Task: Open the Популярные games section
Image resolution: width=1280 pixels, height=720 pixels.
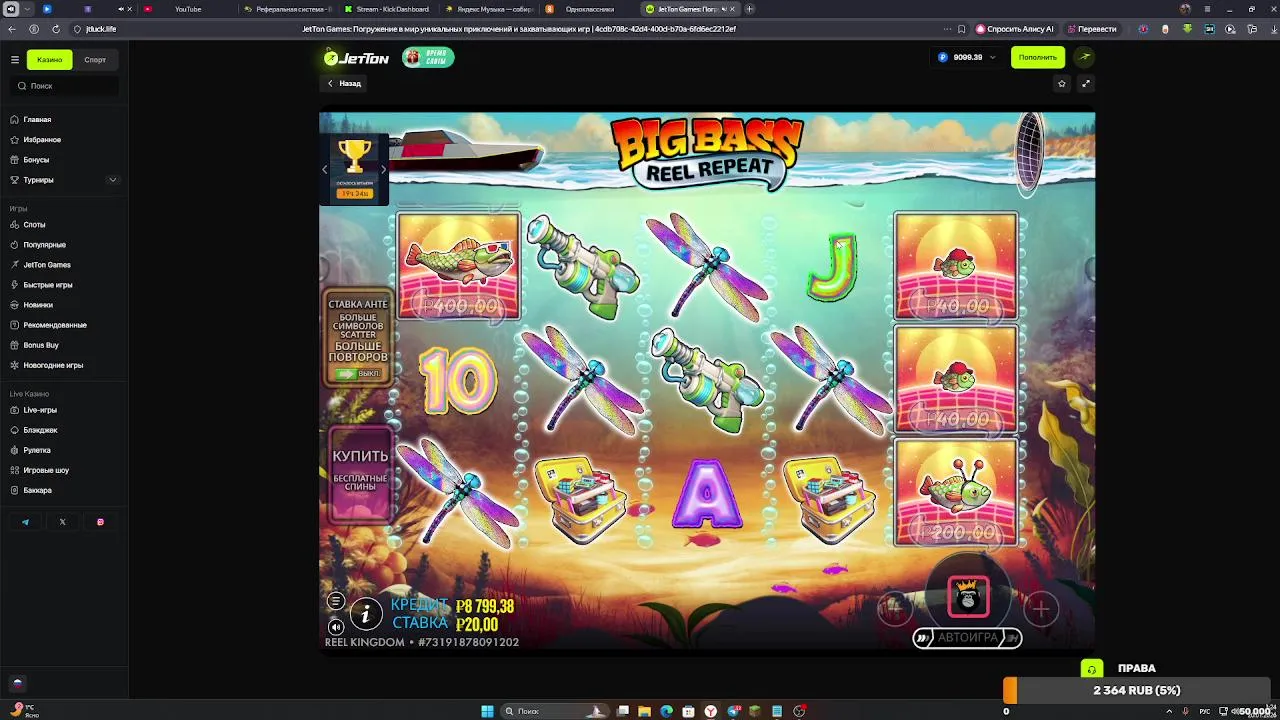Action: (x=64, y=245)
